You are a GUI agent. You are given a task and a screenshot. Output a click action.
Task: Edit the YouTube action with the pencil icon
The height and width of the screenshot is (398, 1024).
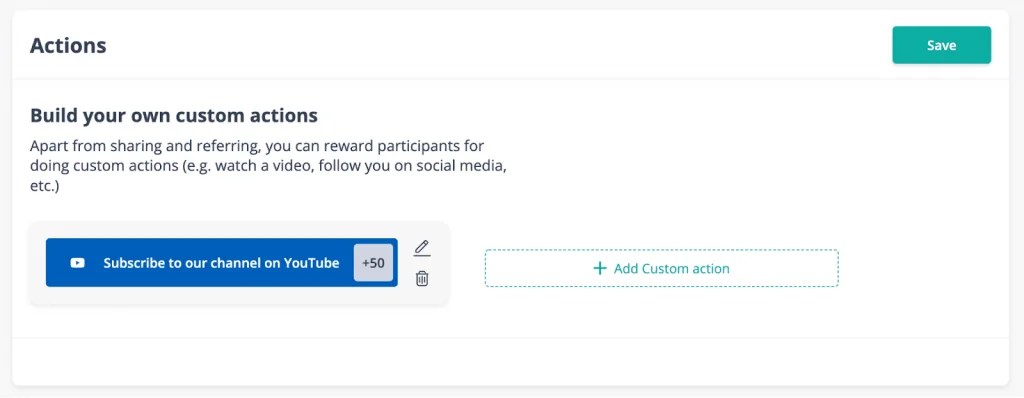(x=423, y=248)
